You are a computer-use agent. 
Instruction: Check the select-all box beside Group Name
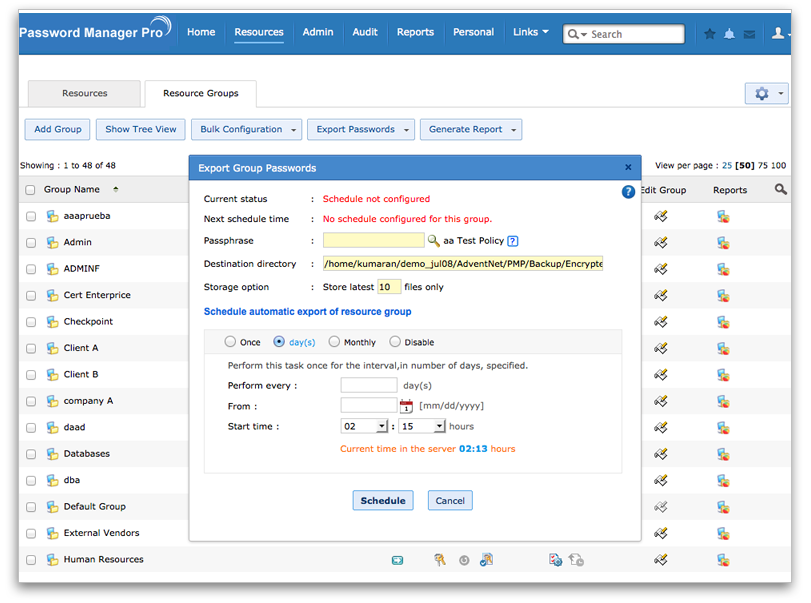point(30,190)
